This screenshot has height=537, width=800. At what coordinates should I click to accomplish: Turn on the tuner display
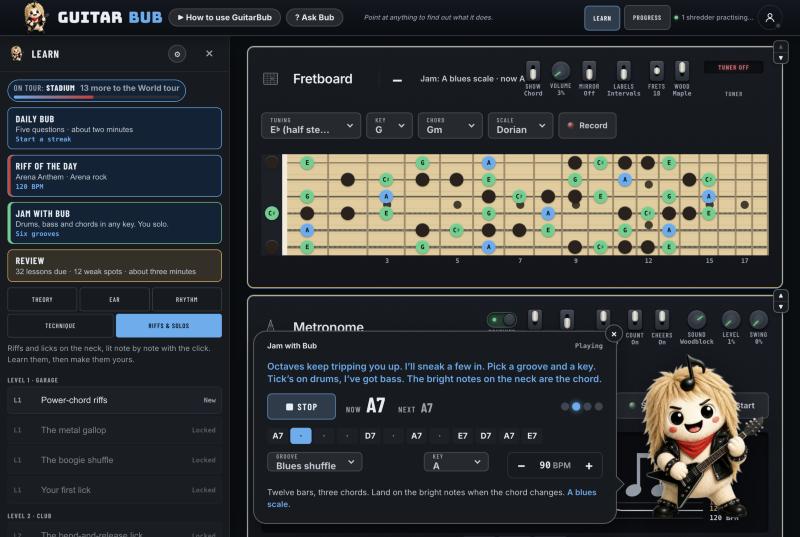[733, 67]
